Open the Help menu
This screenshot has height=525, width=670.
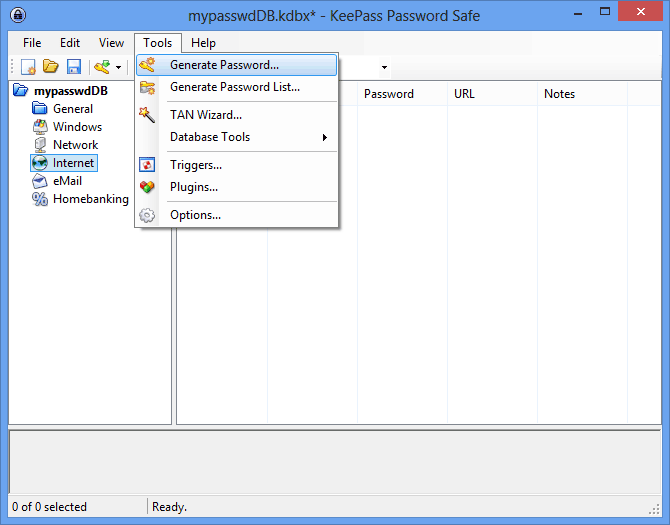click(x=203, y=43)
